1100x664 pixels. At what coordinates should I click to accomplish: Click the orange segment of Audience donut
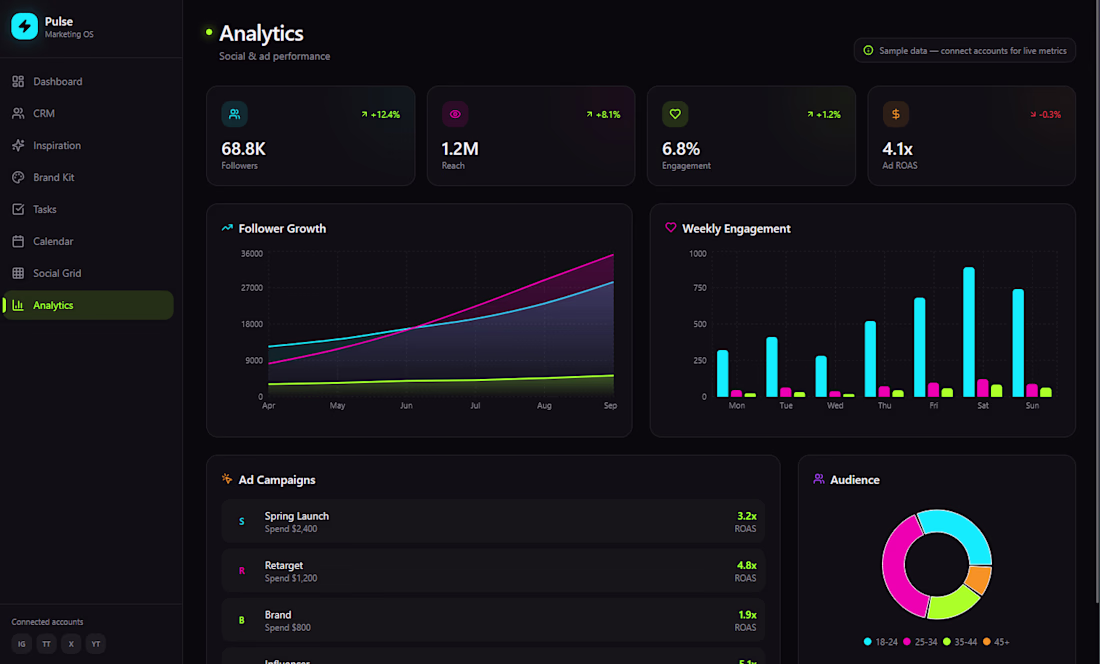point(979,579)
